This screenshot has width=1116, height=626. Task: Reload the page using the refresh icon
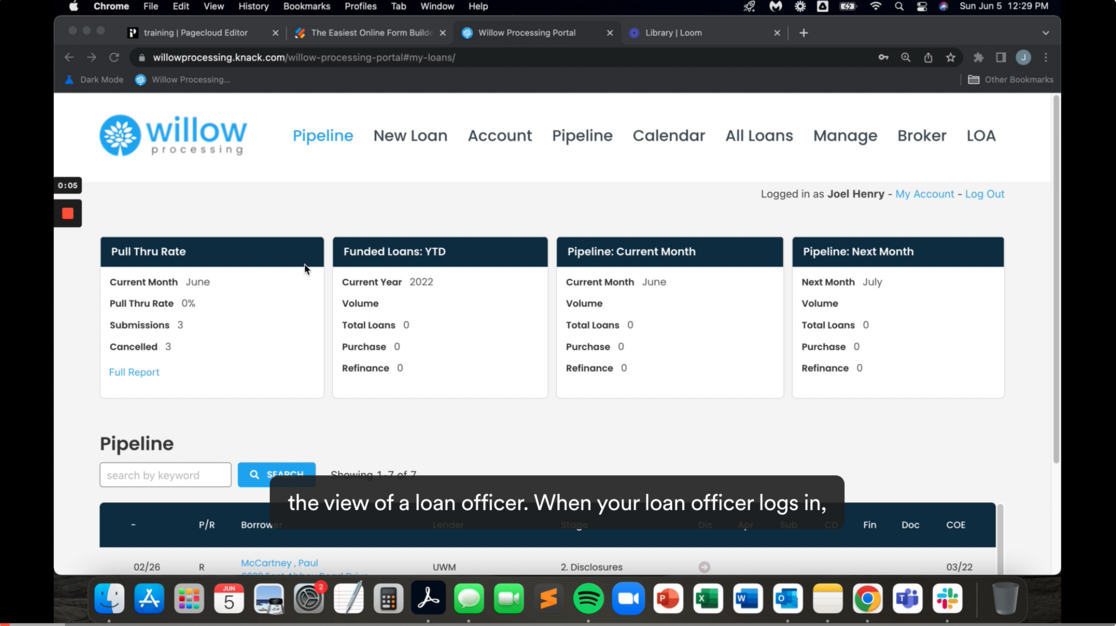click(114, 58)
